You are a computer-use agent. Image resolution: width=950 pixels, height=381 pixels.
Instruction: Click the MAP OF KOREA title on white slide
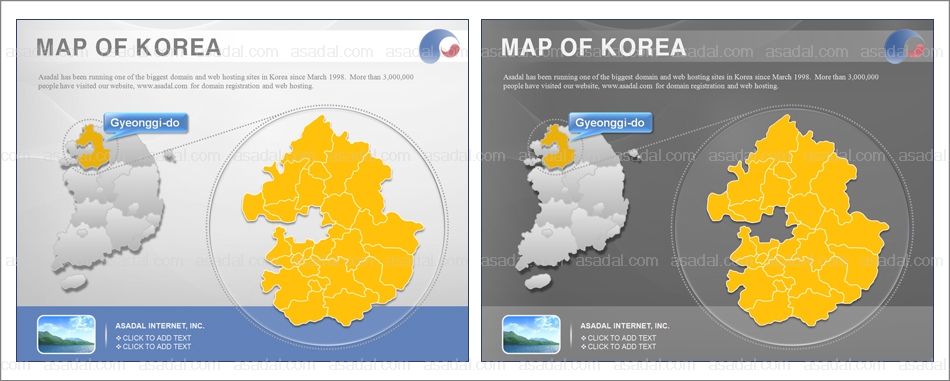point(128,47)
